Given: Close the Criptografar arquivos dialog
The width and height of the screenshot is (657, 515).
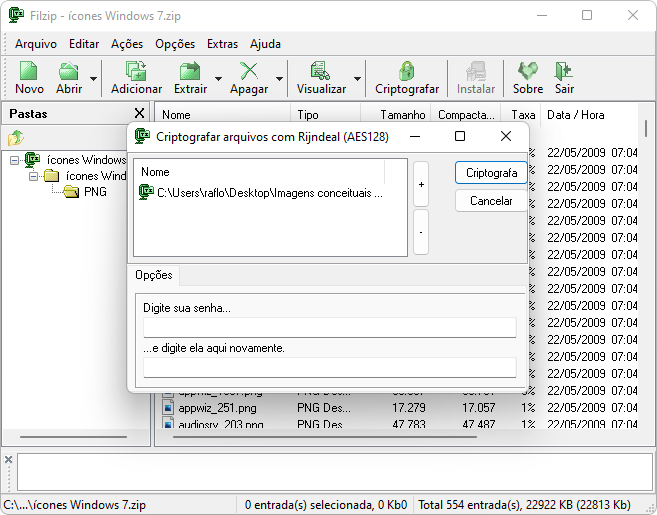Looking at the screenshot, I should 506,136.
